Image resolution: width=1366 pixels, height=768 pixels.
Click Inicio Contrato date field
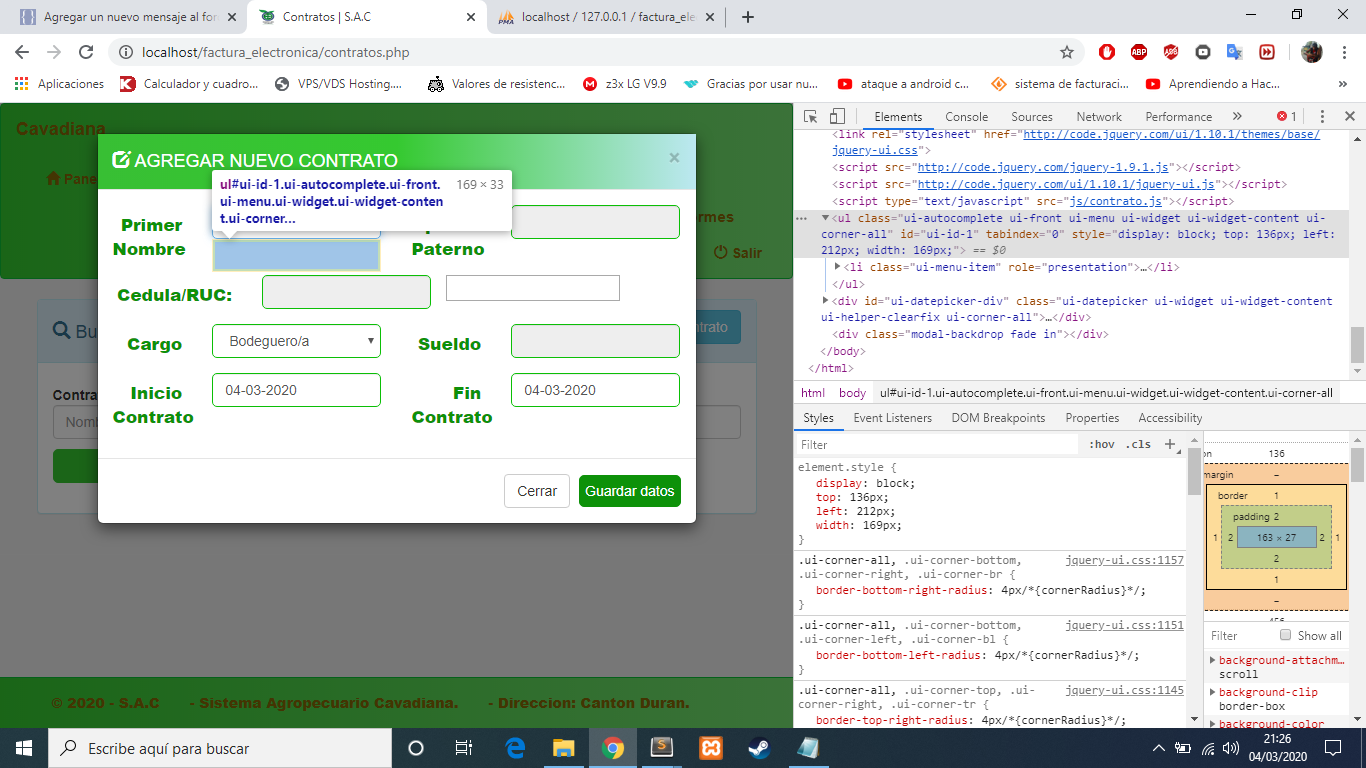click(296, 390)
